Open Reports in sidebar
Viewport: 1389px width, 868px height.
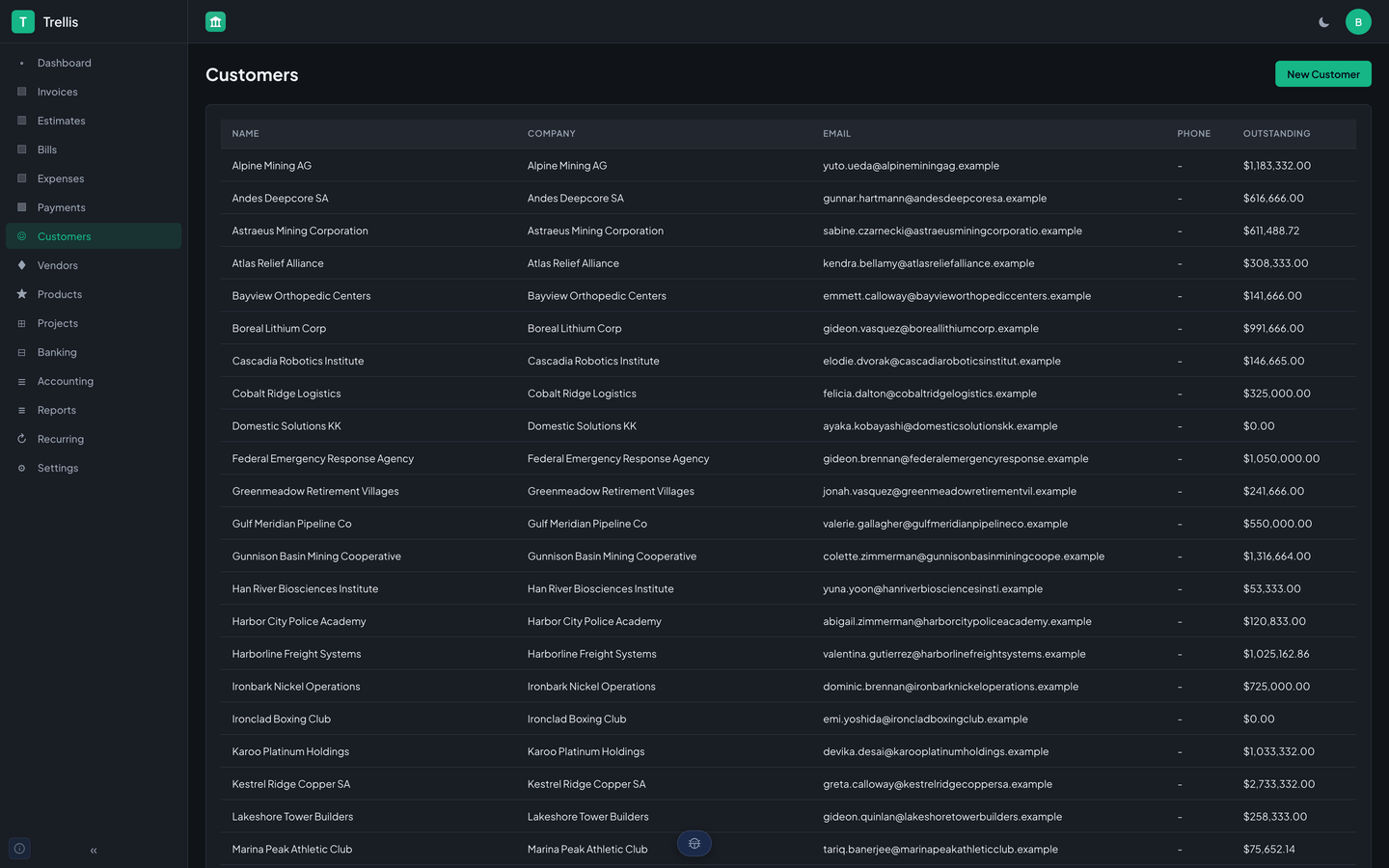94,410
